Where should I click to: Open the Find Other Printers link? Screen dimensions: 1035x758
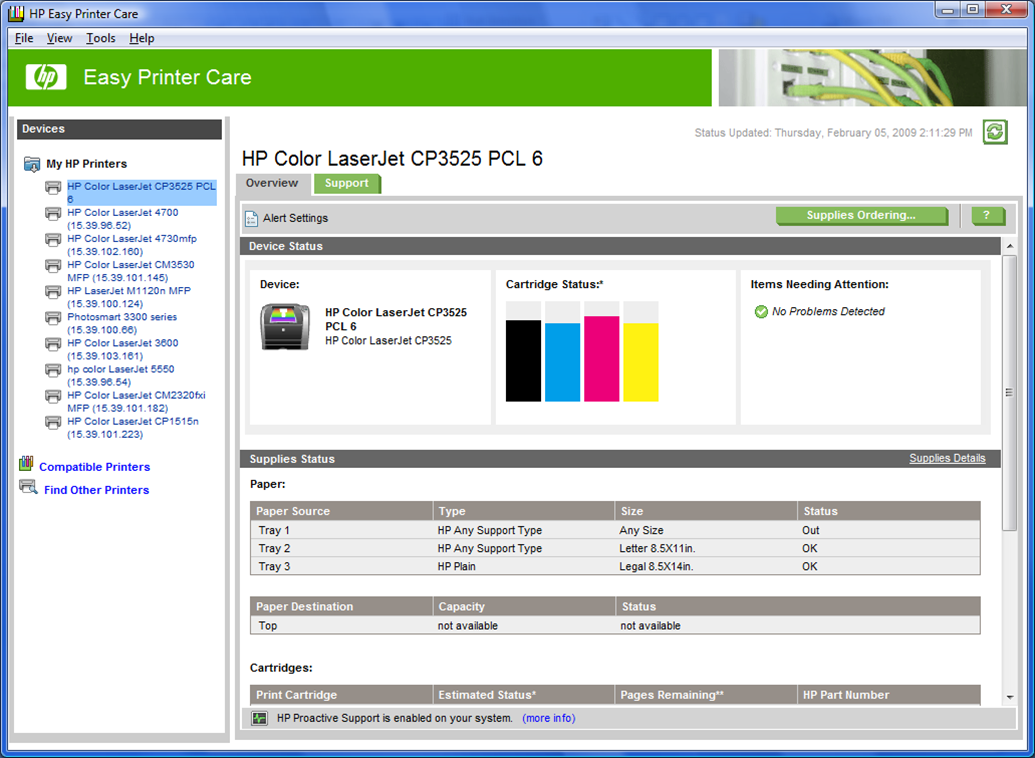click(96, 490)
